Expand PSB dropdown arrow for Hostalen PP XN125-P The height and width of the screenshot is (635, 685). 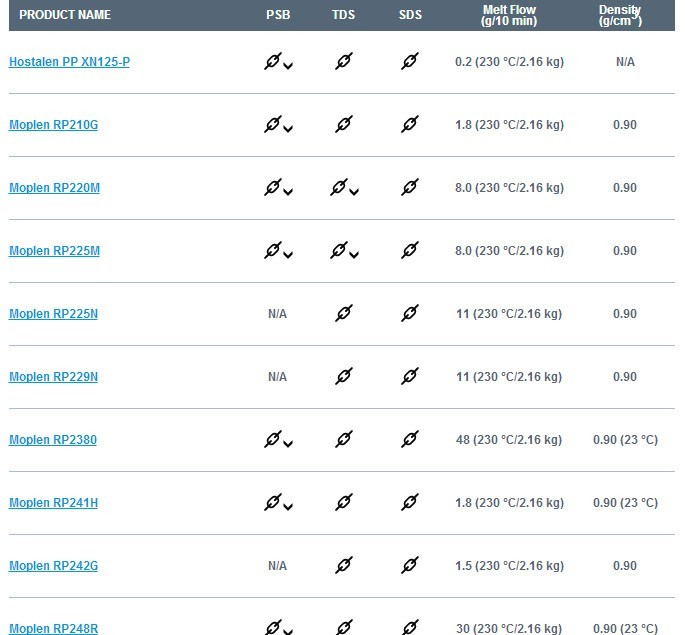pyautogui.click(x=288, y=66)
